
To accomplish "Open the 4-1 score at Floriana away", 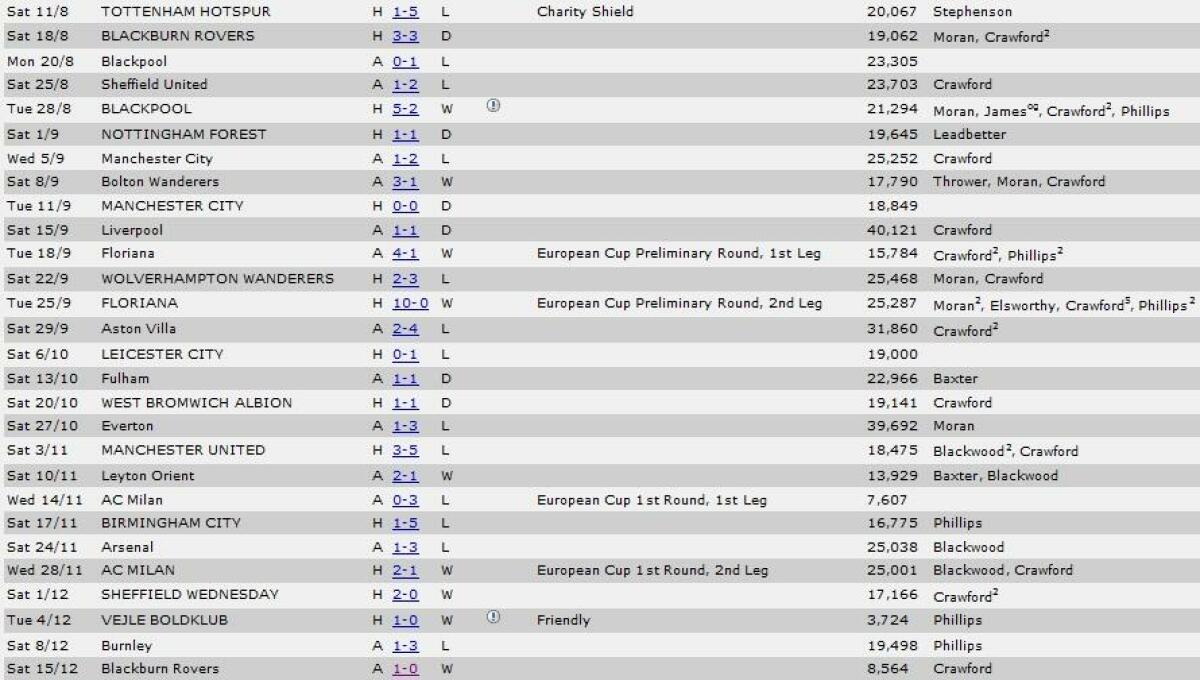I will [x=405, y=254].
